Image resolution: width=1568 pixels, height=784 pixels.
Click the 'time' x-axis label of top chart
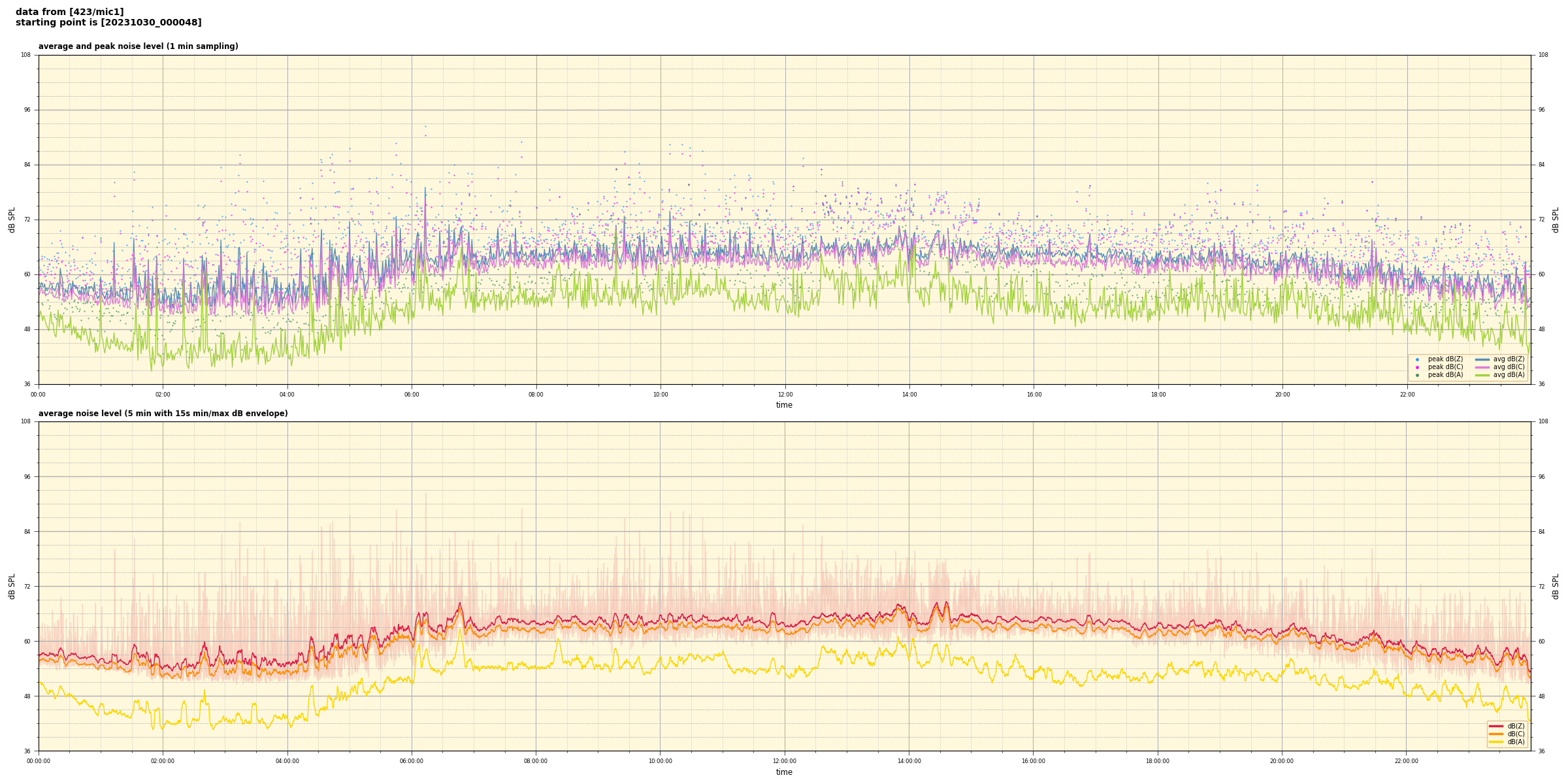(x=784, y=405)
